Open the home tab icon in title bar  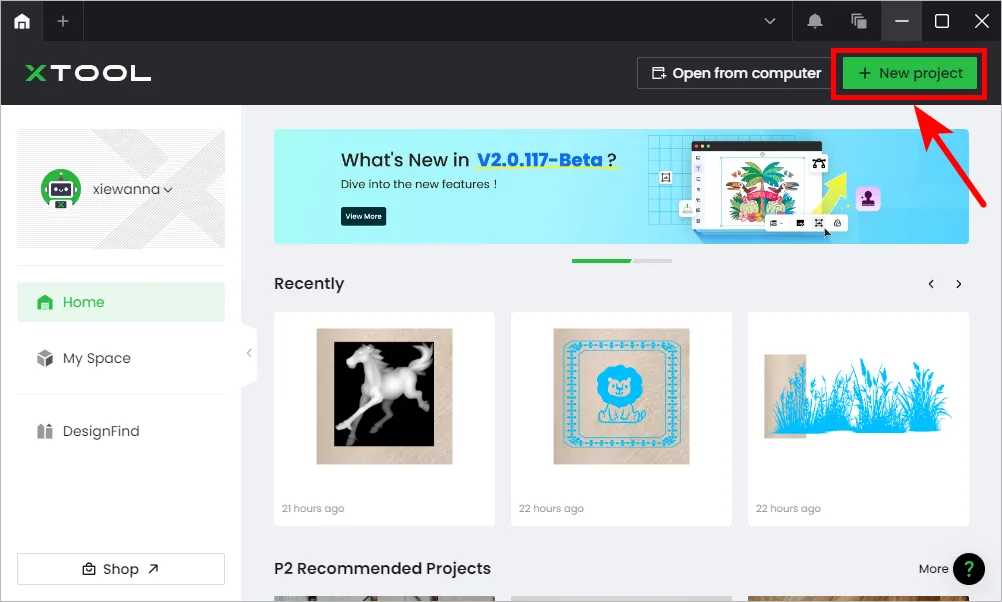tap(22, 21)
